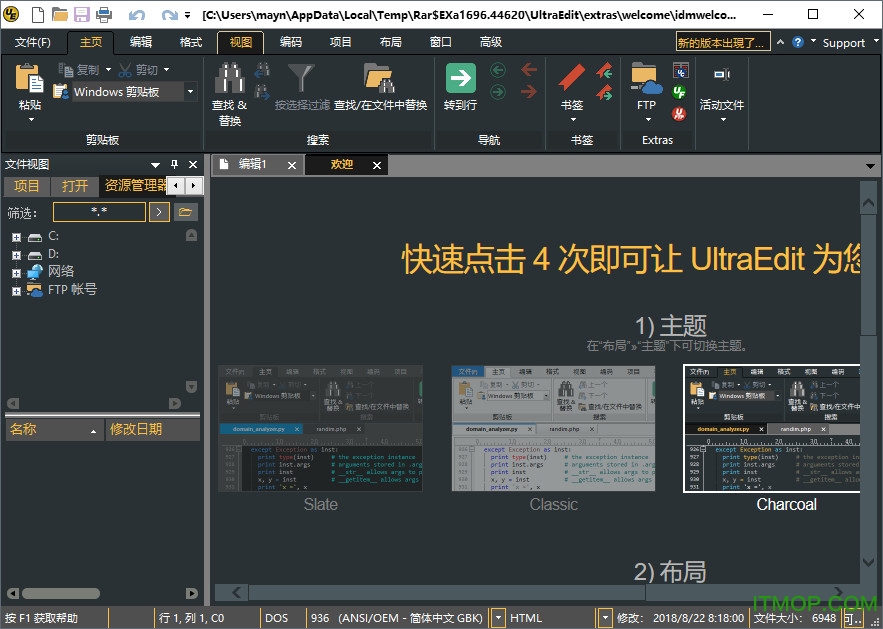The image size is (883, 629).
Task: Click the red left arrow navigation icon
Action: click(x=529, y=70)
